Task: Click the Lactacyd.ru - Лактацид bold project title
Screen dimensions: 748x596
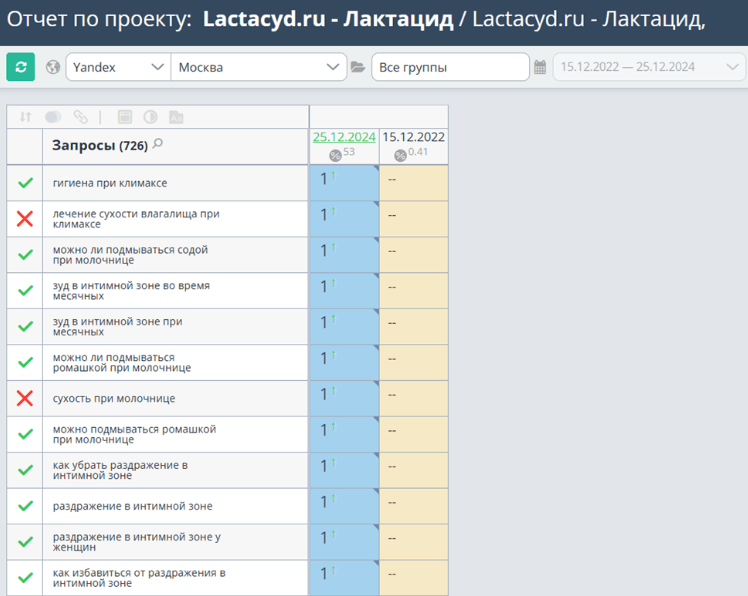Action: click(x=328, y=19)
